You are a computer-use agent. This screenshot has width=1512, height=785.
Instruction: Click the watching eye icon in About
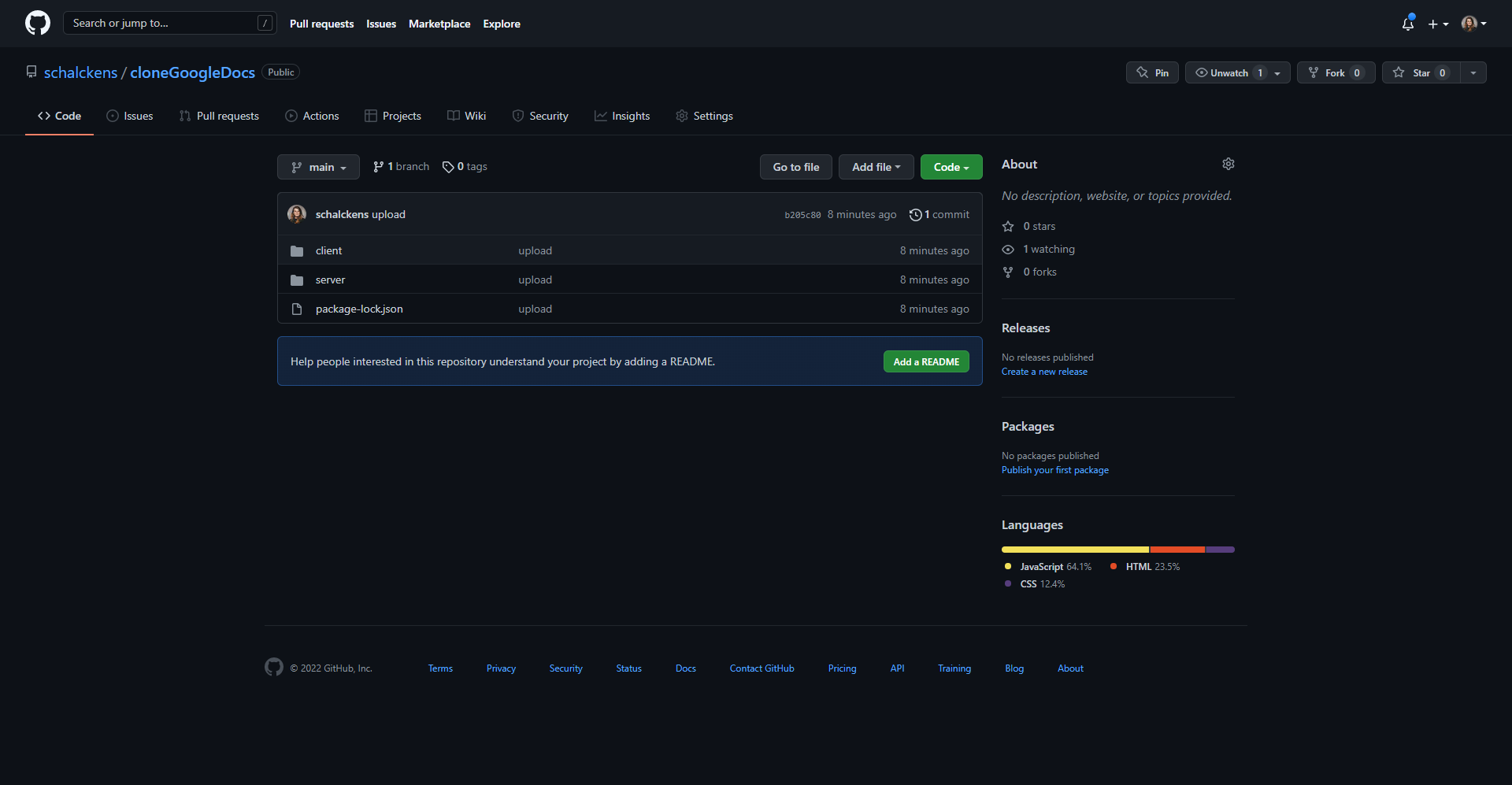pyautogui.click(x=1008, y=249)
